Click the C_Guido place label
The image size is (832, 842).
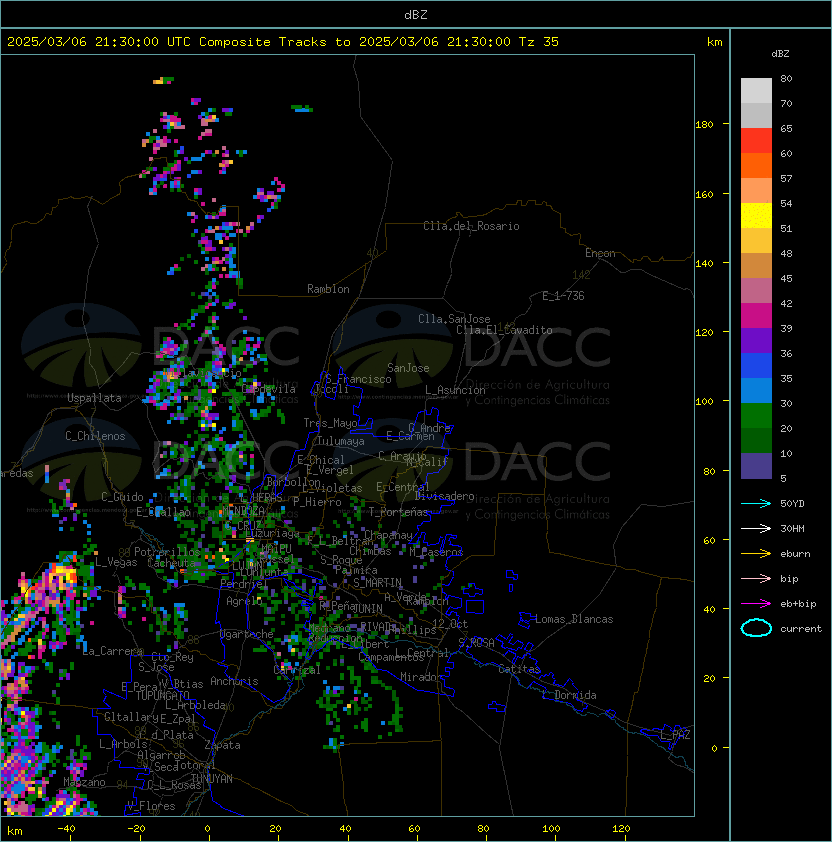pos(122,497)
